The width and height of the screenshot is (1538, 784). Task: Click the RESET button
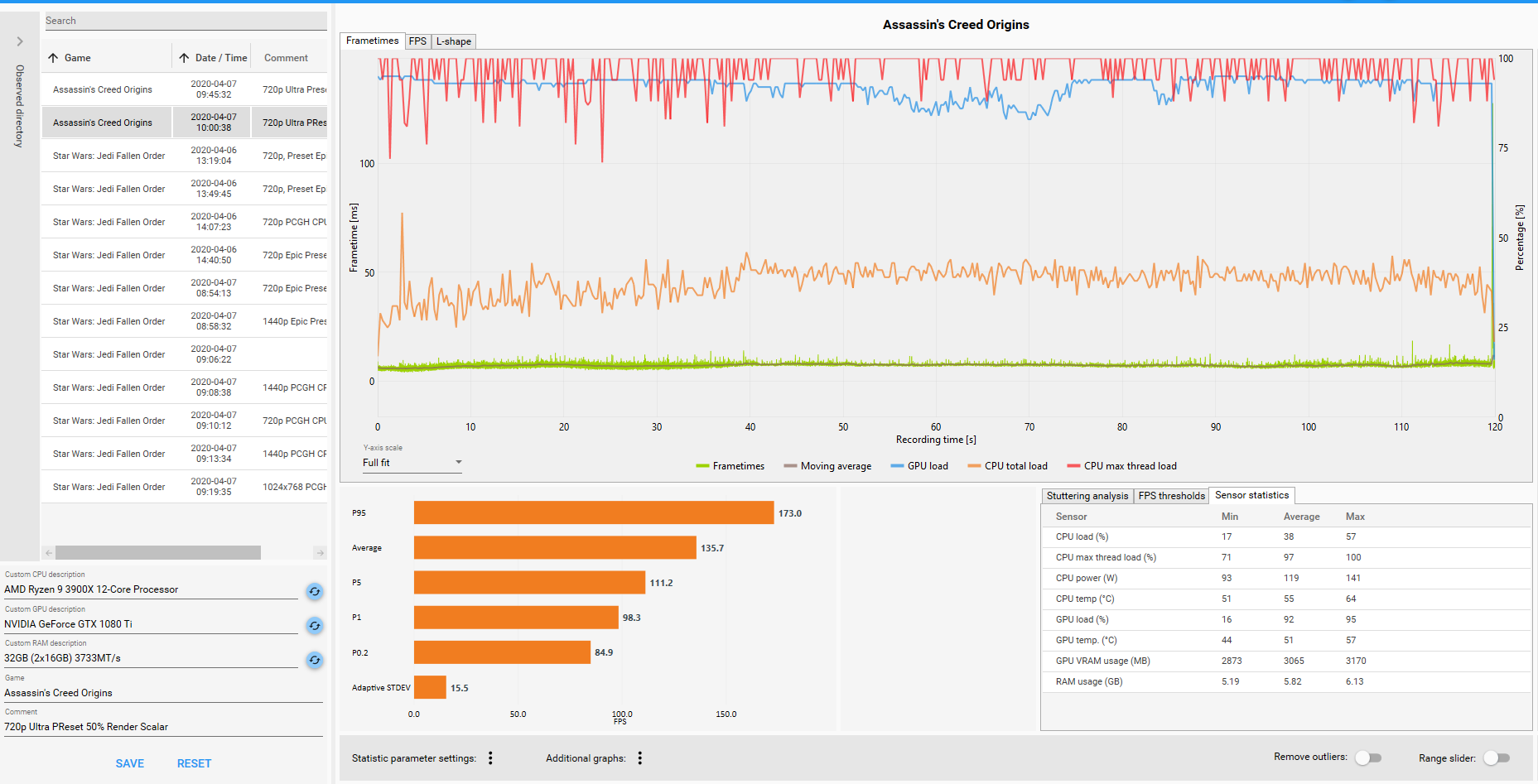[x=195, y=763]
